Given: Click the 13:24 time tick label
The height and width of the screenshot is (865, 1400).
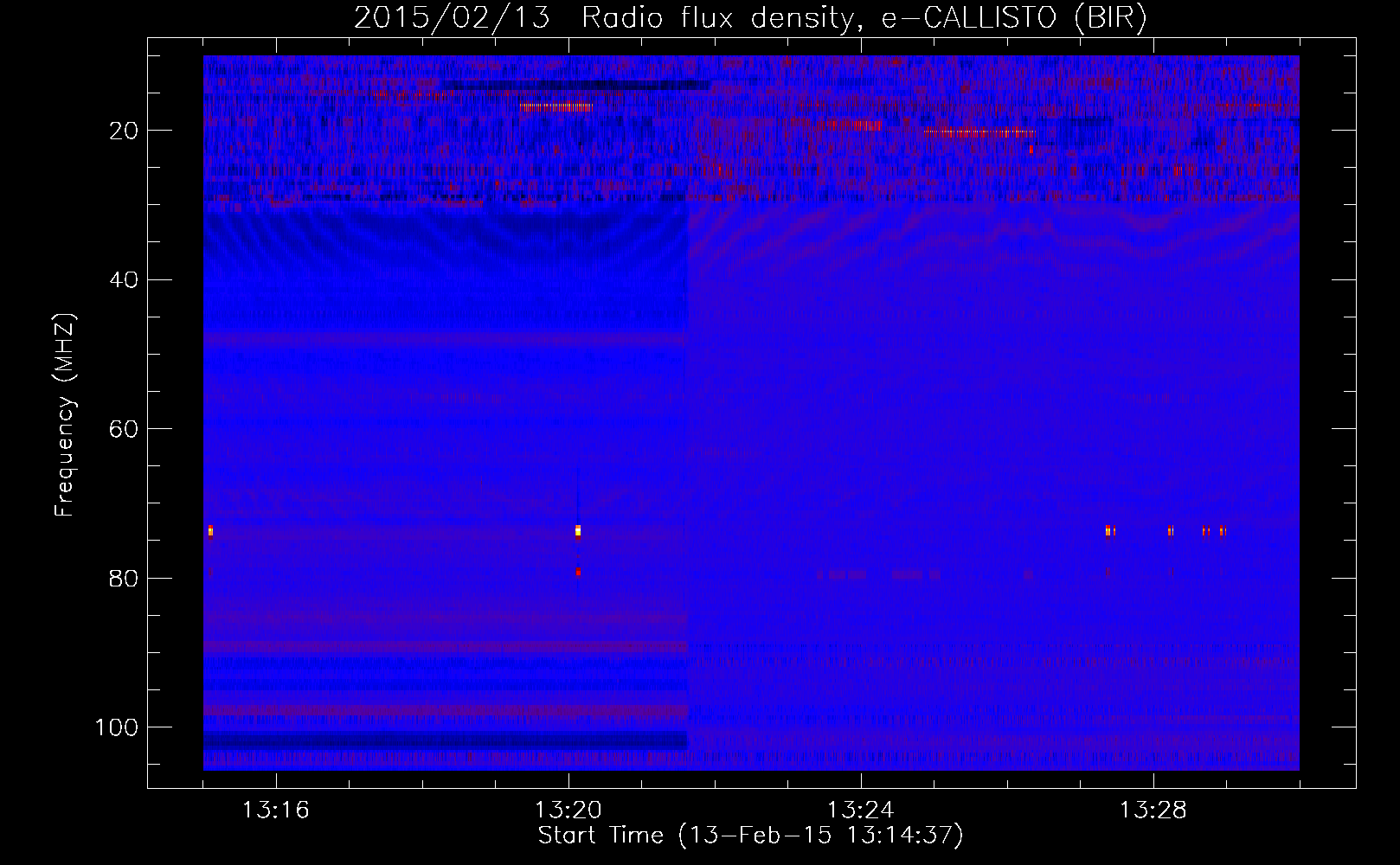Looking at the screenshot, I should [860, 811].
